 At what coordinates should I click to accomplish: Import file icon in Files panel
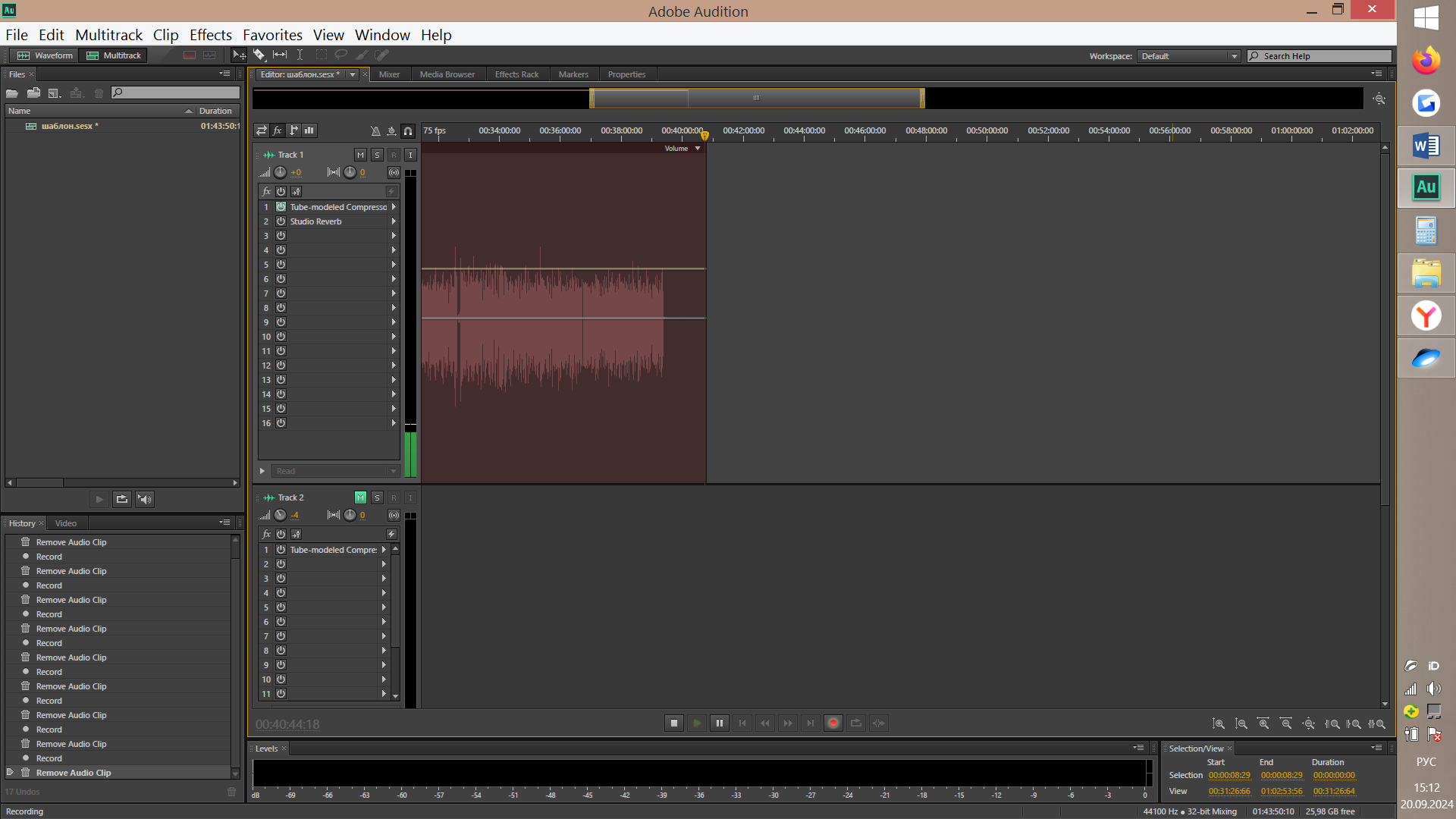tap(33, 93)
